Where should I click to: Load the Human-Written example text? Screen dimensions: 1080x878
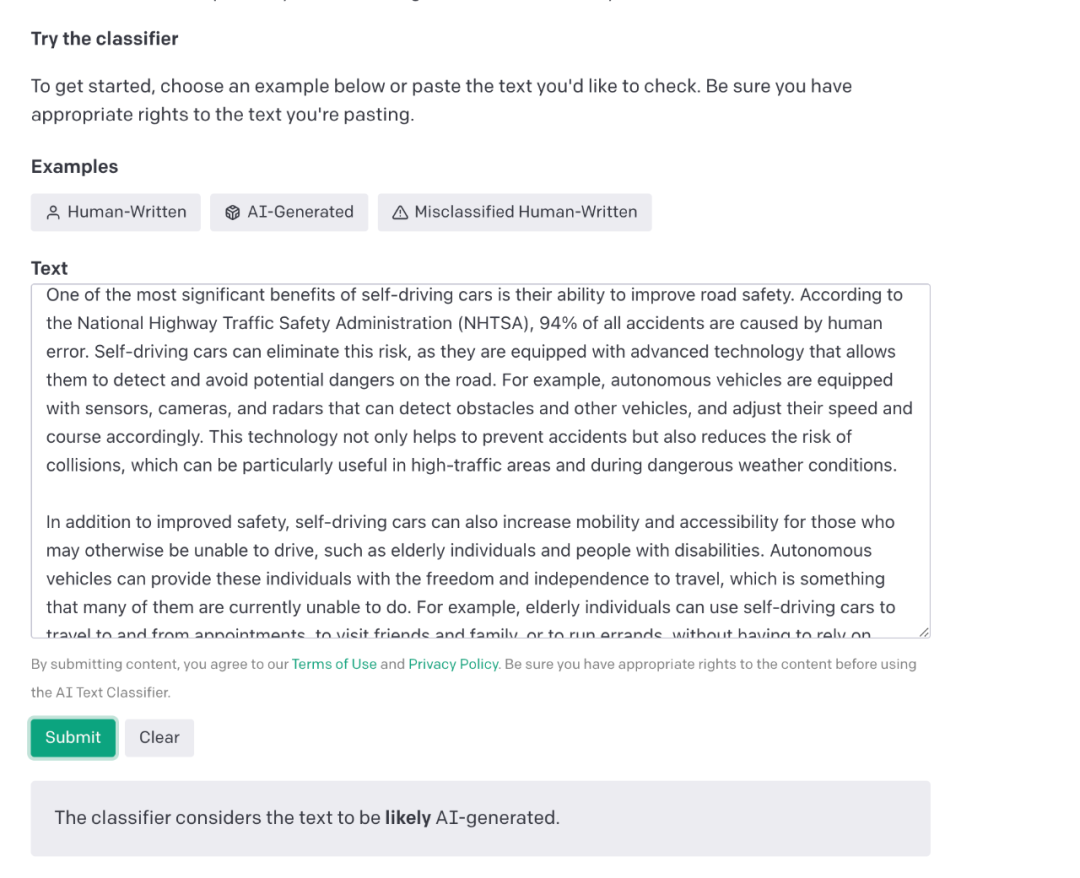[x=116, y=212]
